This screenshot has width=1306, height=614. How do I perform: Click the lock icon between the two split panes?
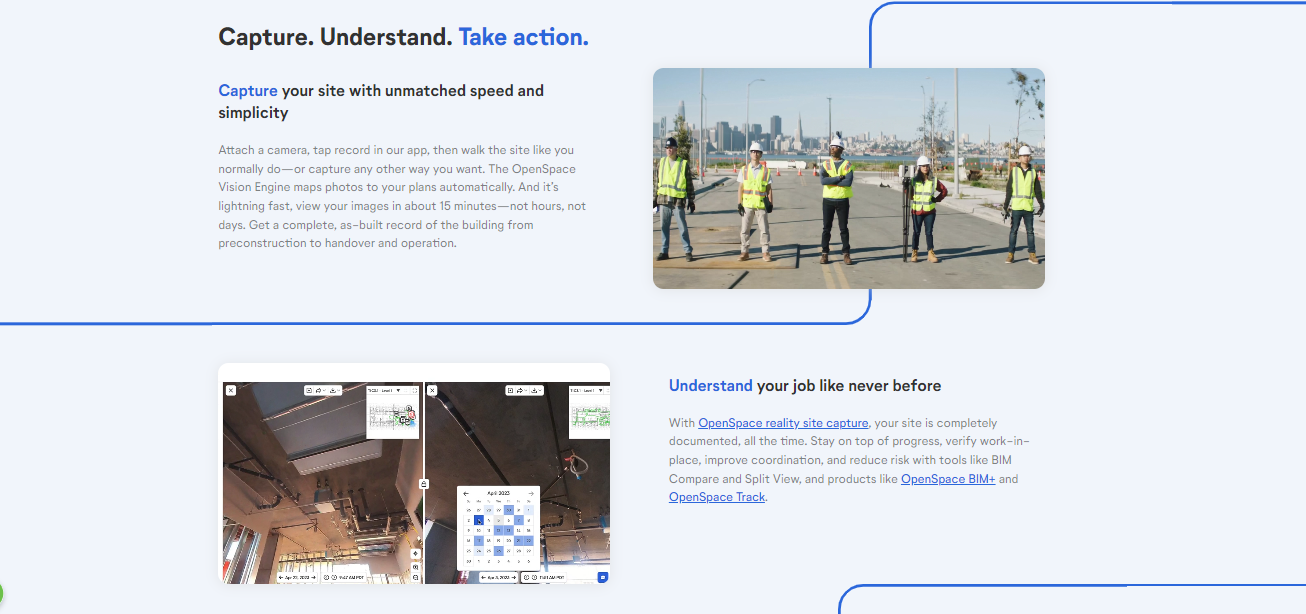point(423,483)
